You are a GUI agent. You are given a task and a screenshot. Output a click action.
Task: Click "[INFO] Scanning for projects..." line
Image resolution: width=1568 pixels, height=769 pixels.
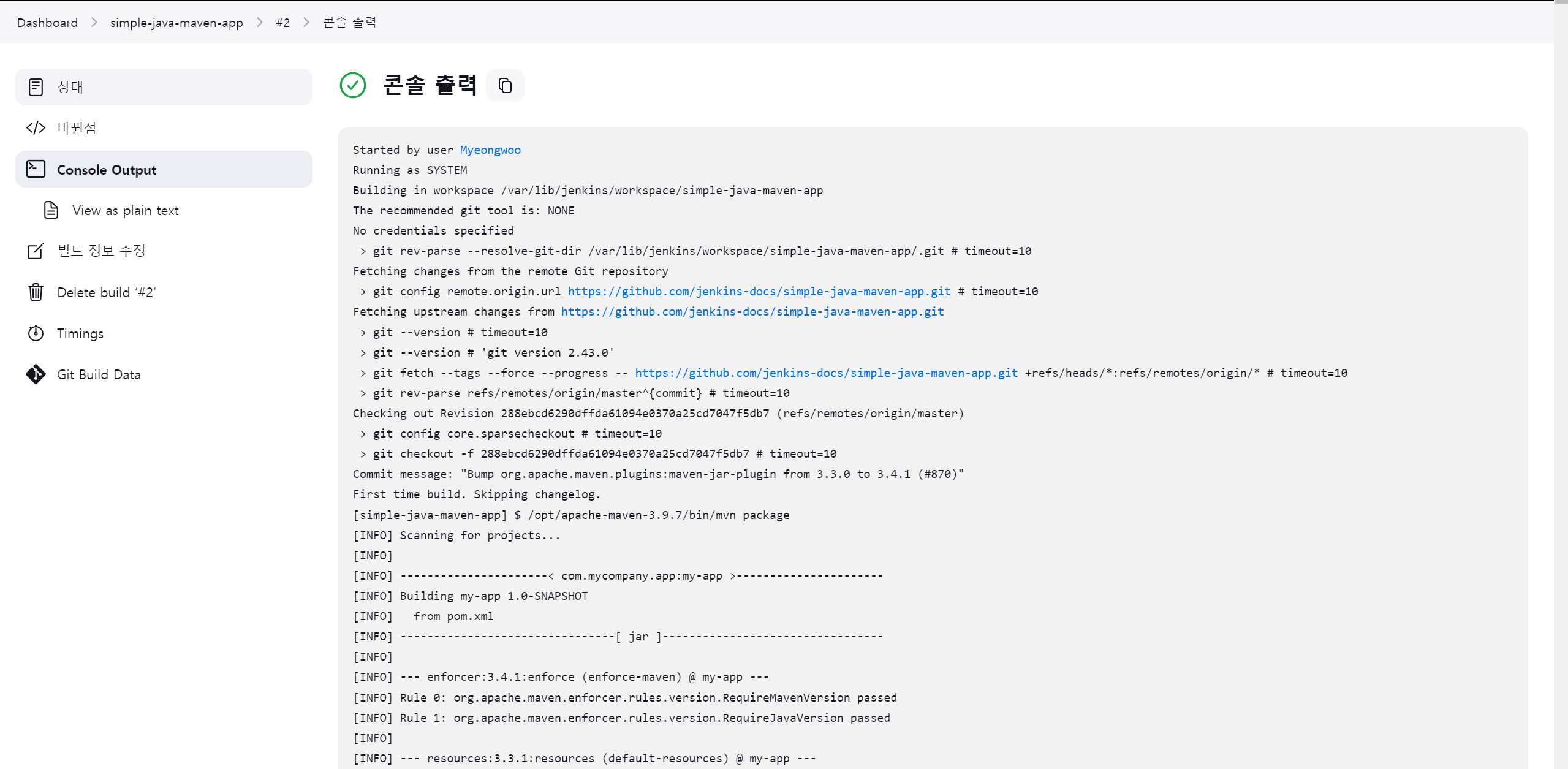(x=456, y=536)
